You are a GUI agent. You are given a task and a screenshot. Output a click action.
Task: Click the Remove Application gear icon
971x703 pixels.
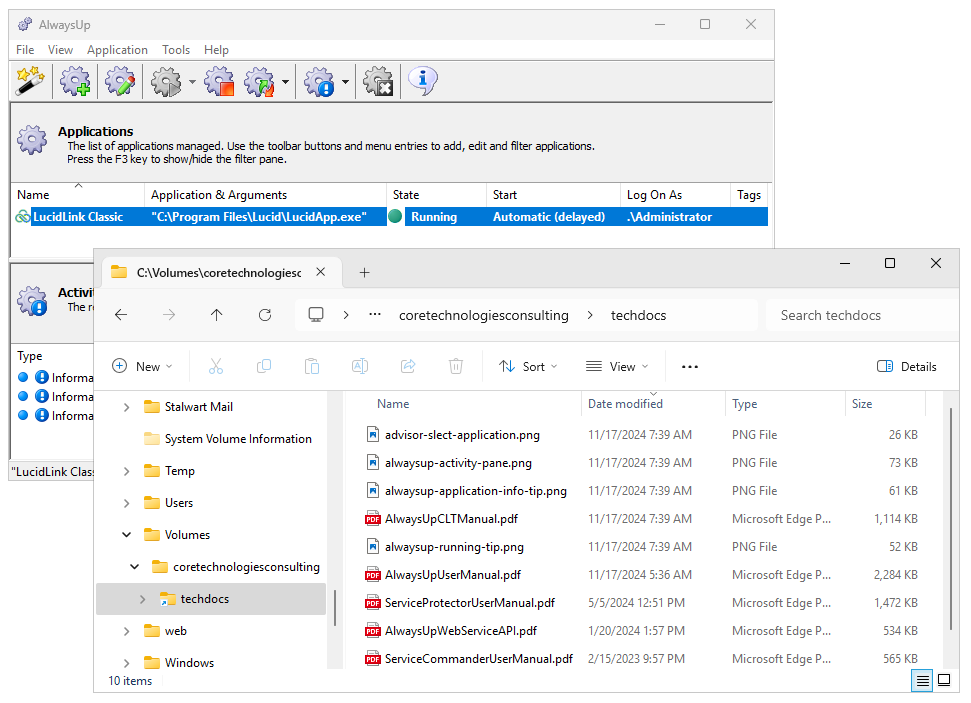tap(378, 81)
